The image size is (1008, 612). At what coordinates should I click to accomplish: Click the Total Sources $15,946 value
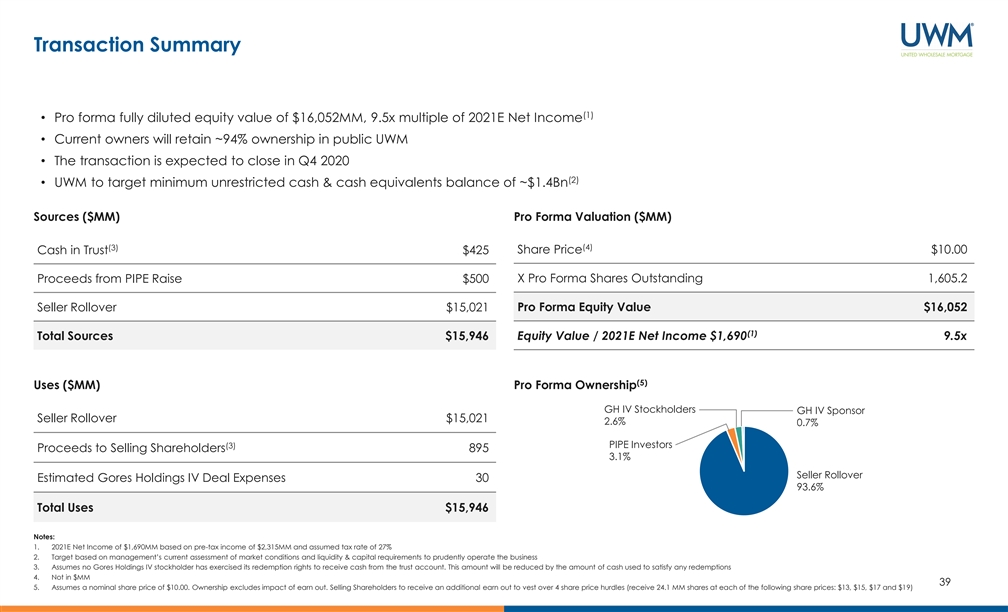466,336
